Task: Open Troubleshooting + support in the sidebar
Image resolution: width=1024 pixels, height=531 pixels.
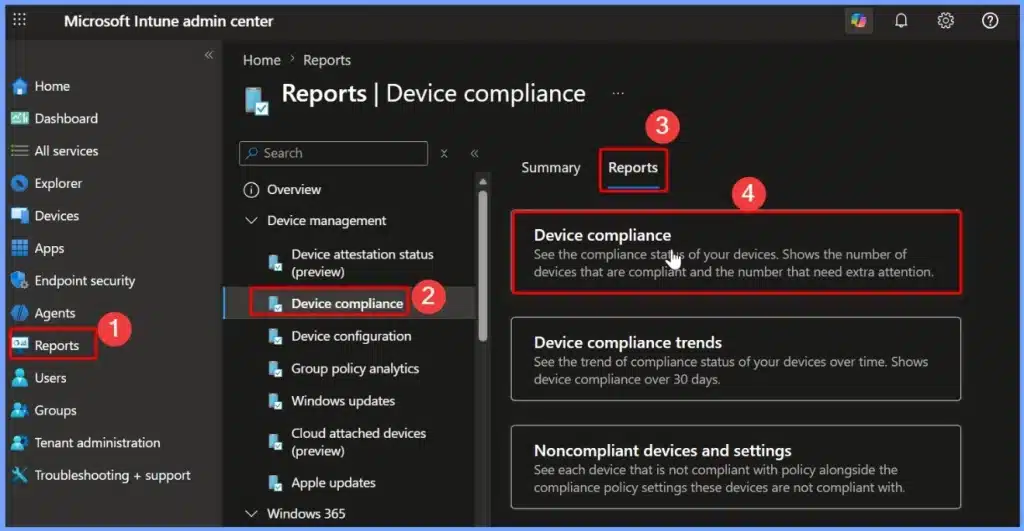Action: tap(112, 475)
